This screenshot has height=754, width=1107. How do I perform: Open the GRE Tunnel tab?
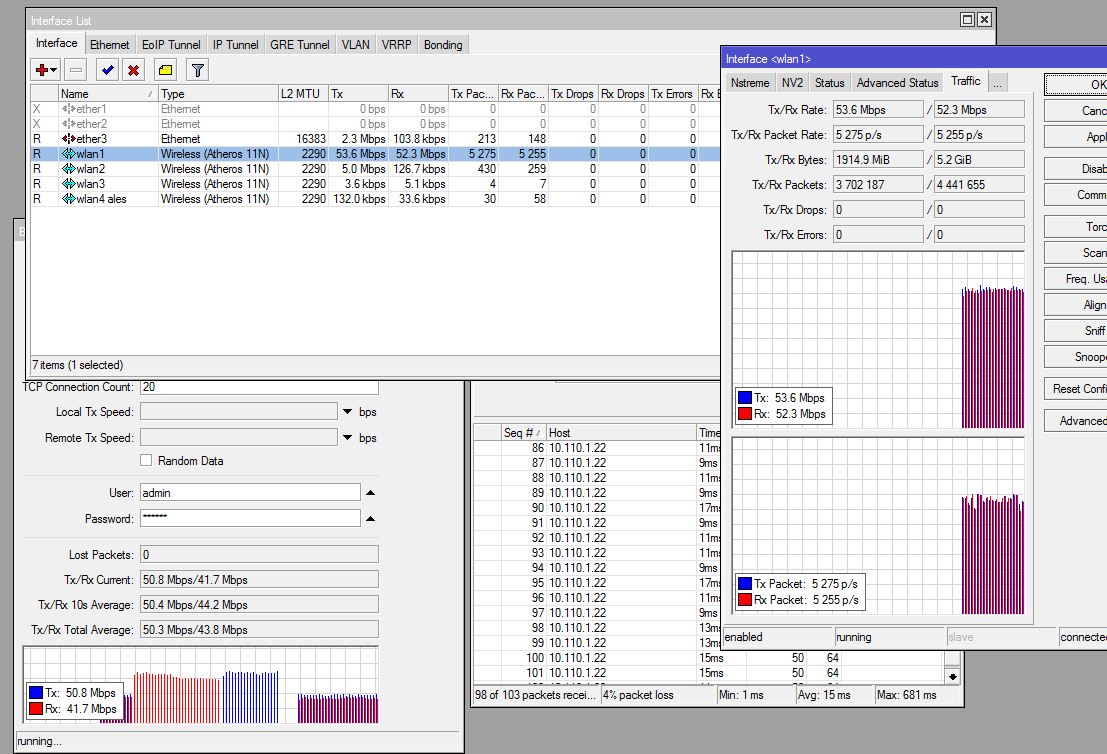coord(300,44)
